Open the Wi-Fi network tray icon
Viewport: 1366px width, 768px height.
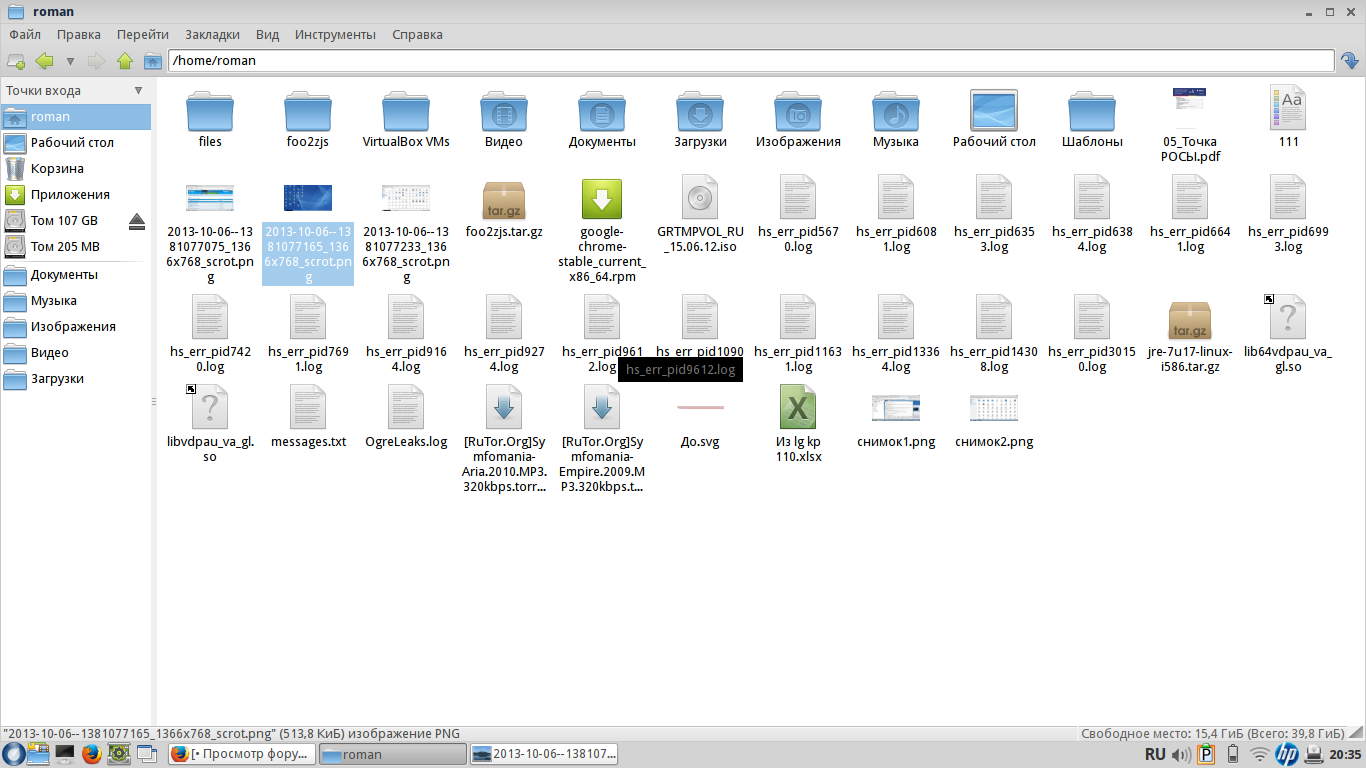[1259, 754]
